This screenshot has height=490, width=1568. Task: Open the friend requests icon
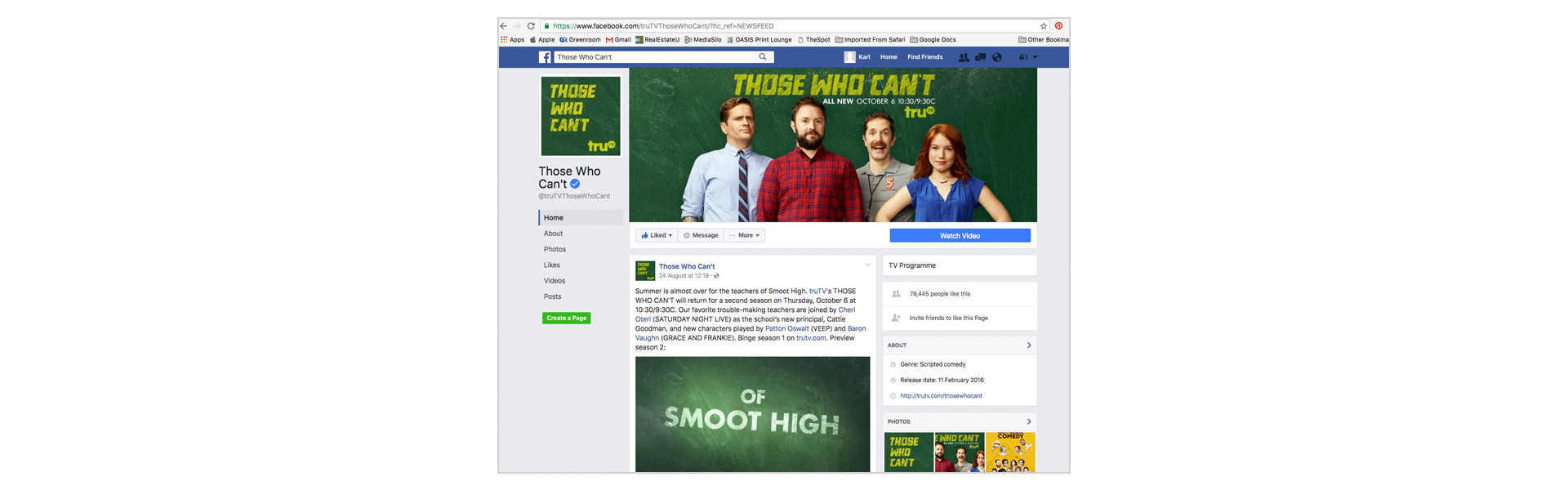[964, 57]
